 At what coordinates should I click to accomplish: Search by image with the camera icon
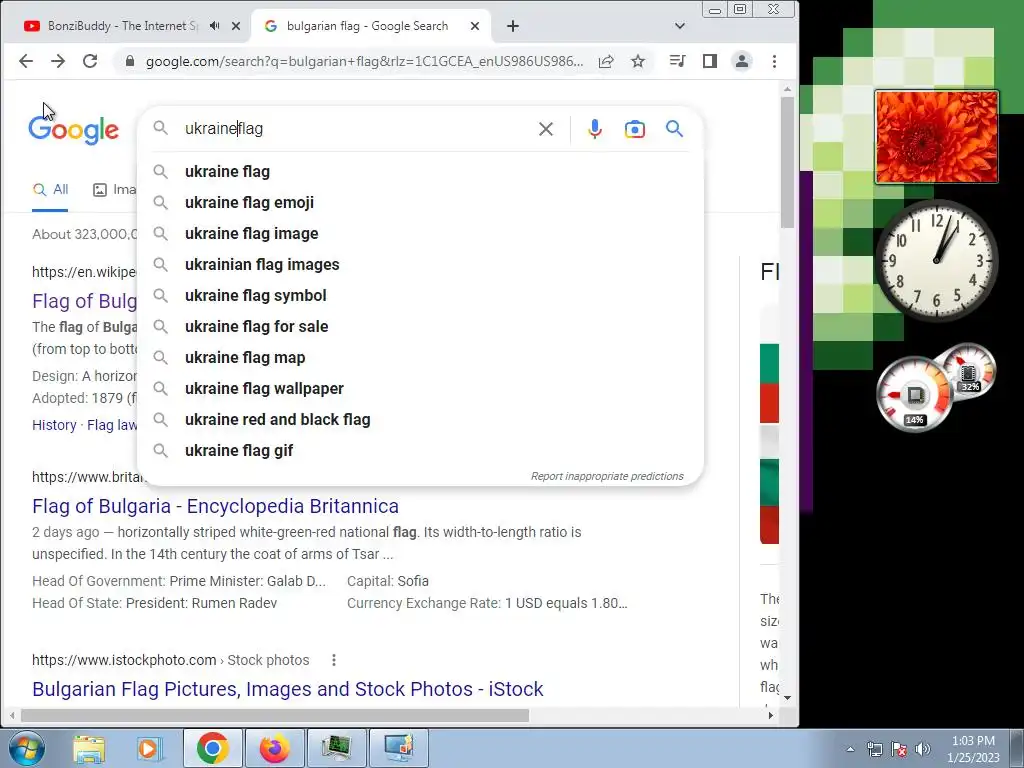coord(635,129)
